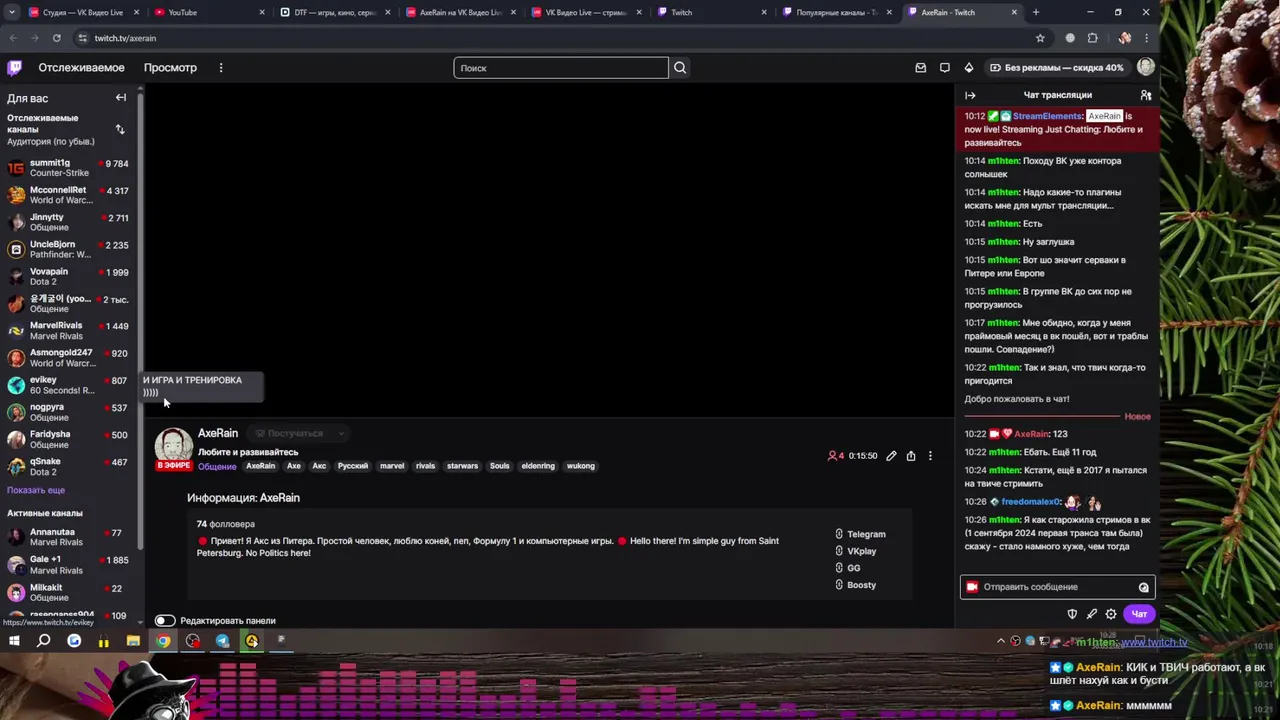
Task: Open the Boosty panel link
Action: (x=856, y=585)
